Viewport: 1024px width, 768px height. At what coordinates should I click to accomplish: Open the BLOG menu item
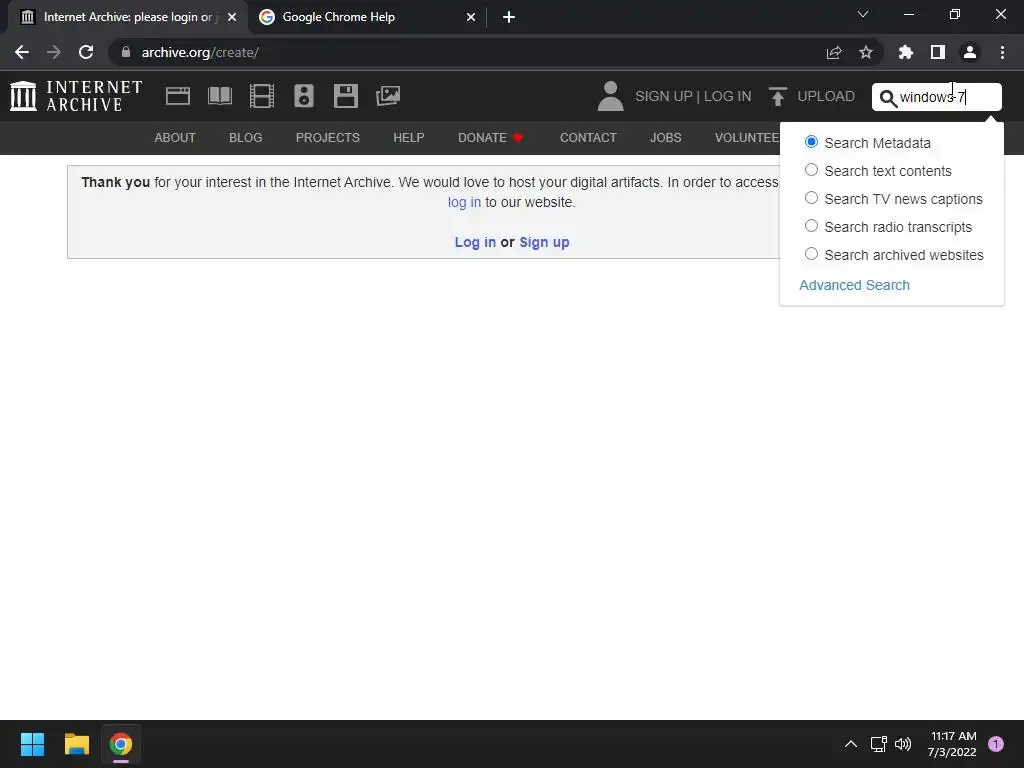coord(246,138)
